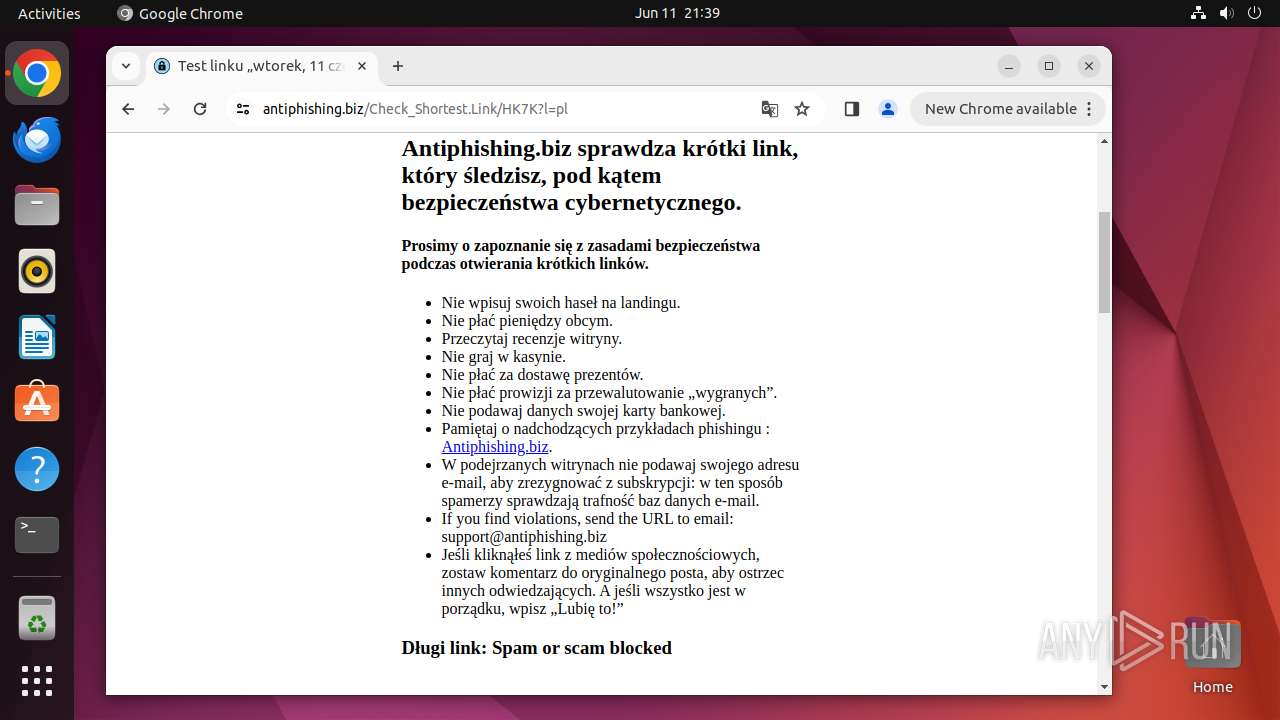This screenshot has width=1280, height=720.
Task: Reload the current page
Action: (200, 109)
